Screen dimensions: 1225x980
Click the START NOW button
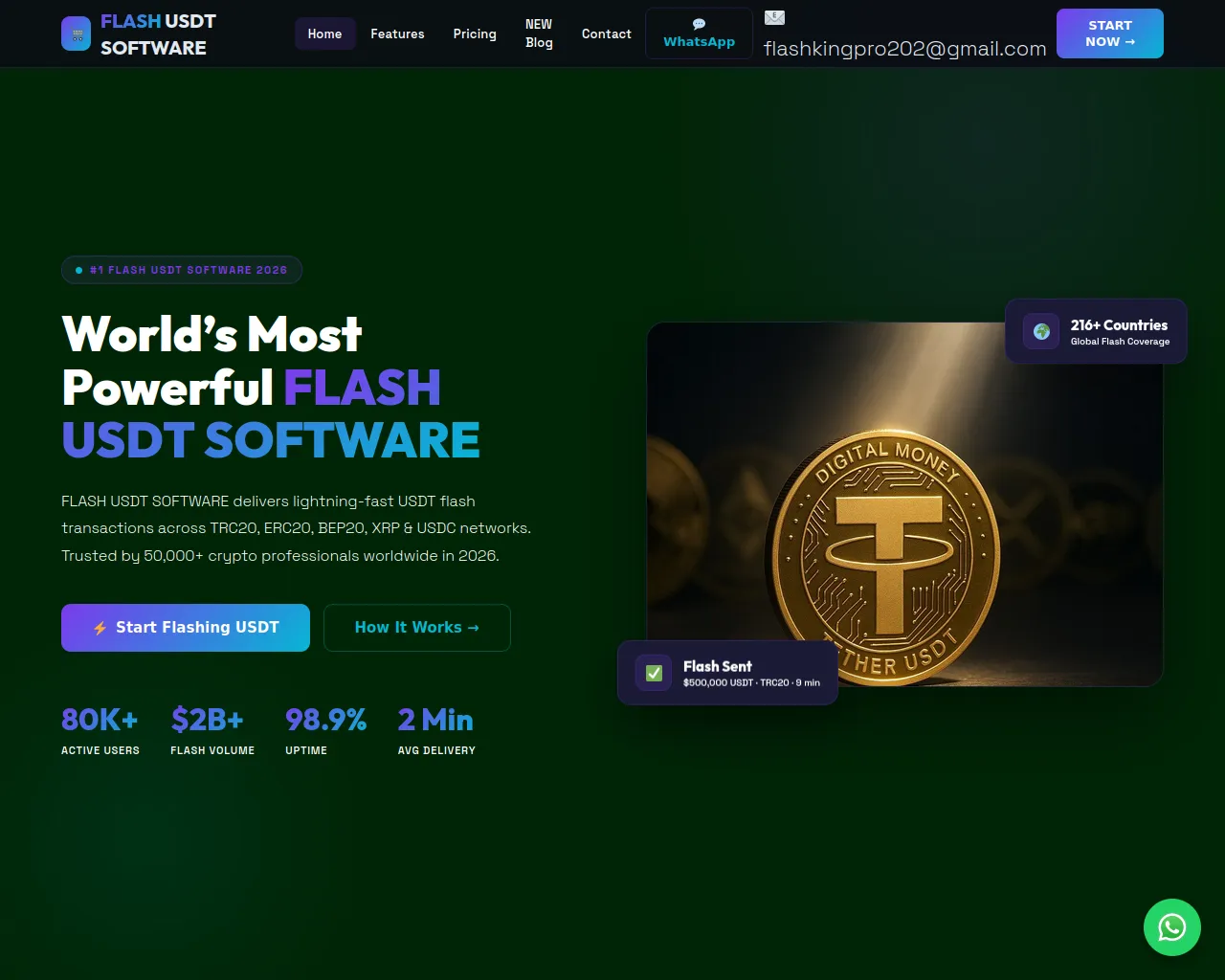pos(1110,33)
